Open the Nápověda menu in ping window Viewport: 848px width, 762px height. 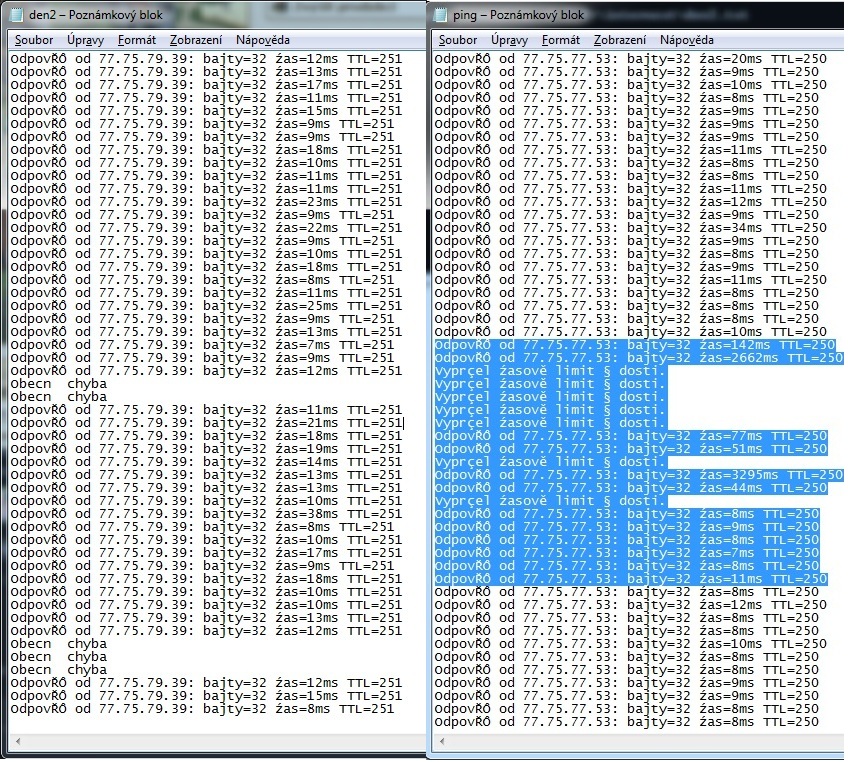point(687,40)
